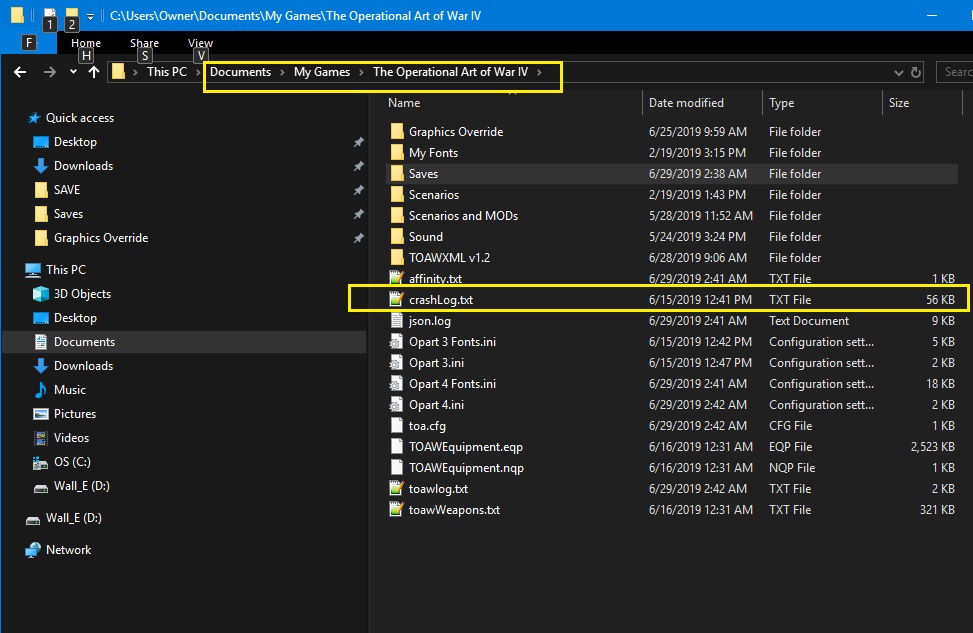
Task: Click Documents in the address breadcrumb
Action: coord(240,72)
